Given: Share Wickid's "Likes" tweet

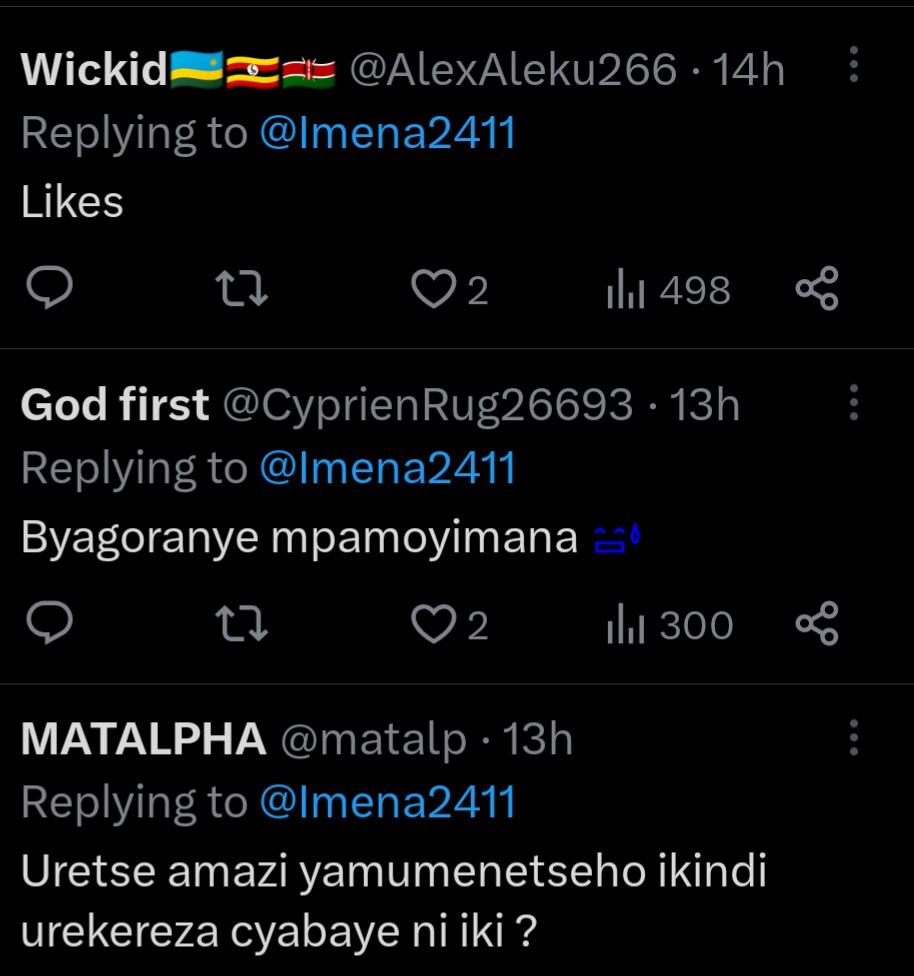Looking at the screenshot, I should 816,290.
